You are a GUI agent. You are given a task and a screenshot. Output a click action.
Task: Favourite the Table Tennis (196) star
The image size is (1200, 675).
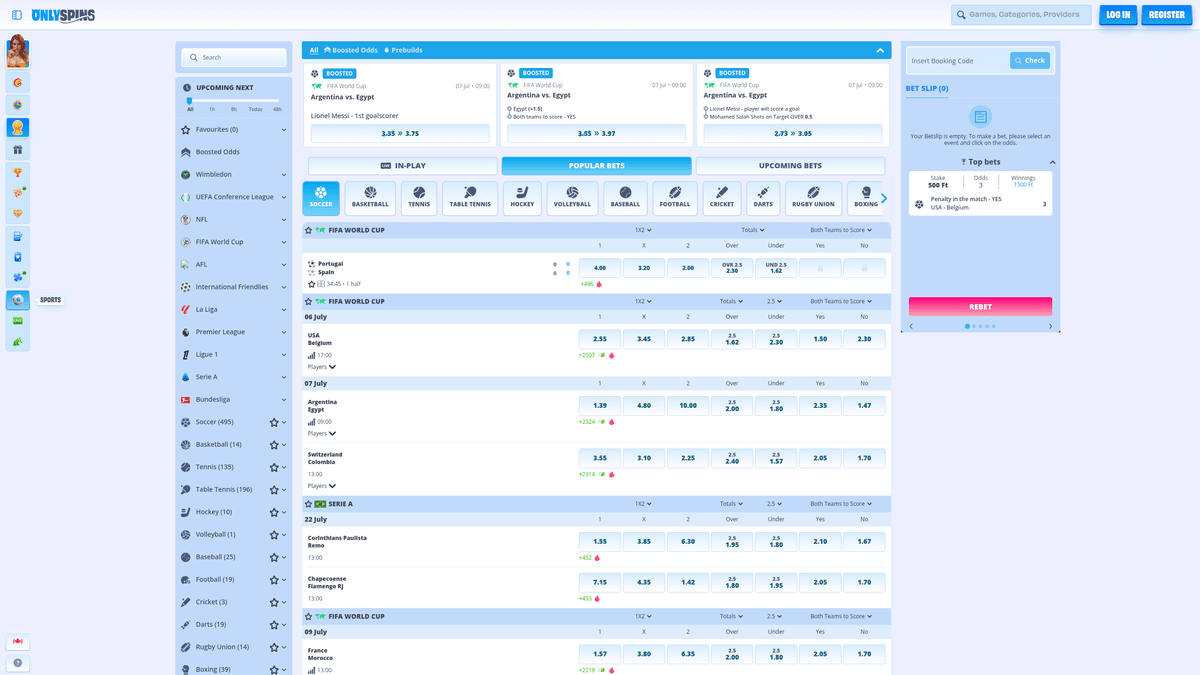pos(274,489)
